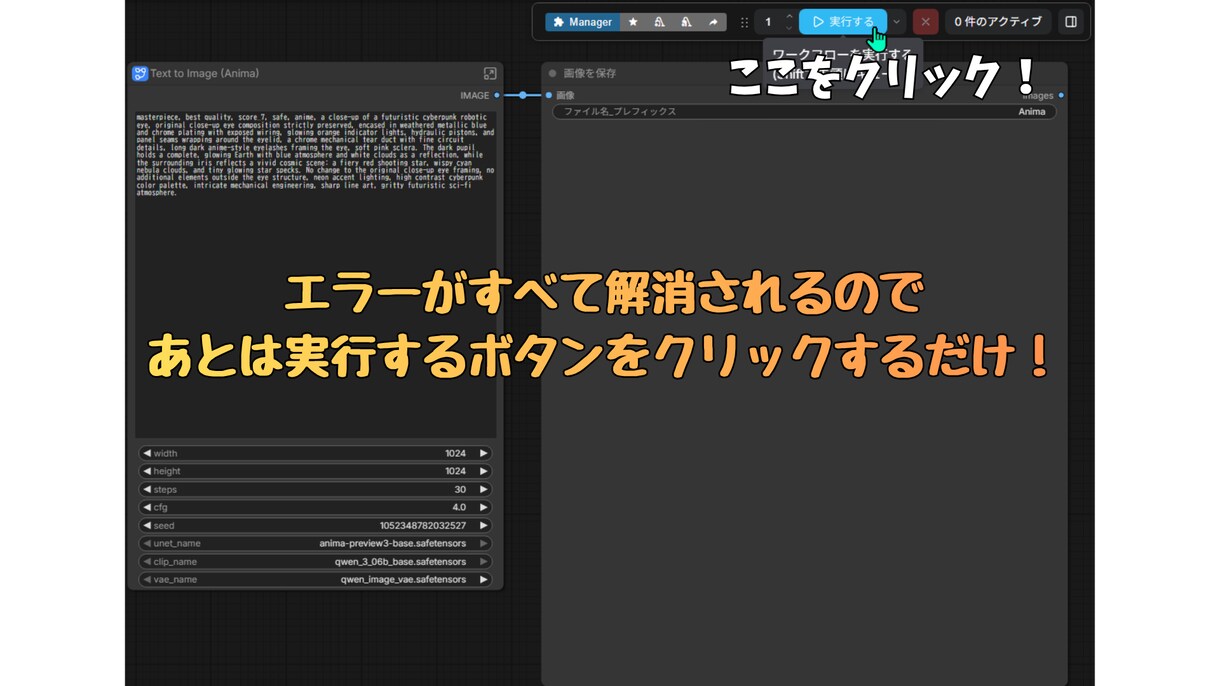The image size is (1220, 686).
Task: Click the six-dot drag handle of the run toolbar
Action: tap(744, 22)
